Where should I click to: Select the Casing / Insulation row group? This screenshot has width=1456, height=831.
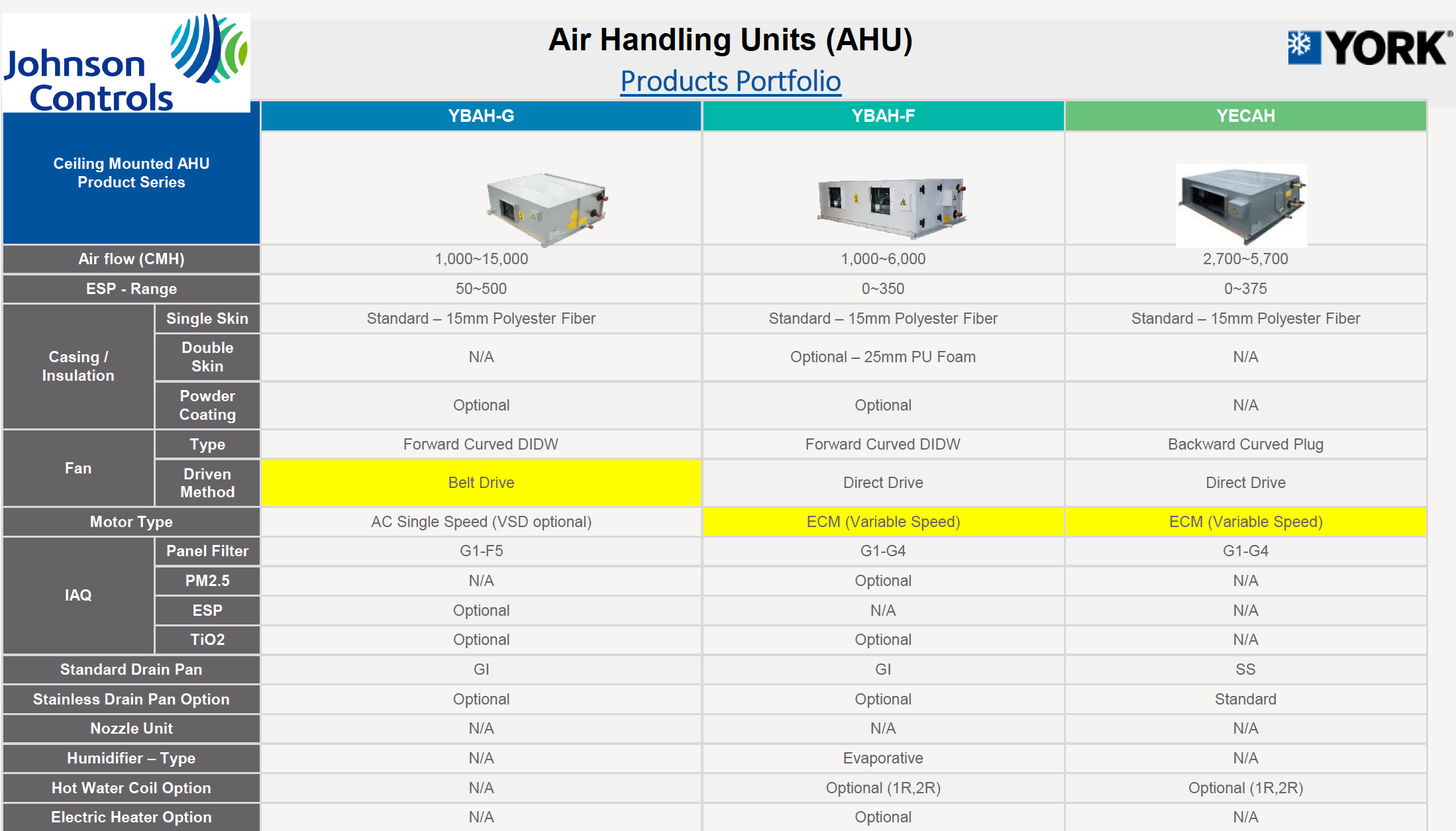(x=78, y=366)
